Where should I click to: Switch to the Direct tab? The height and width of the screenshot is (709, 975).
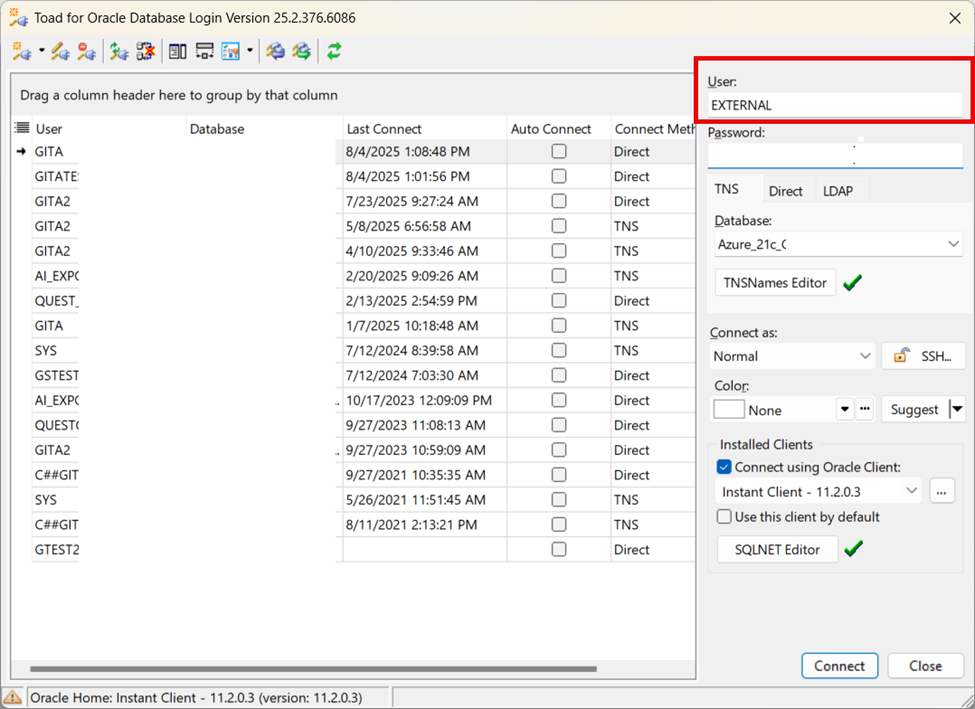[x=785, y=191]
